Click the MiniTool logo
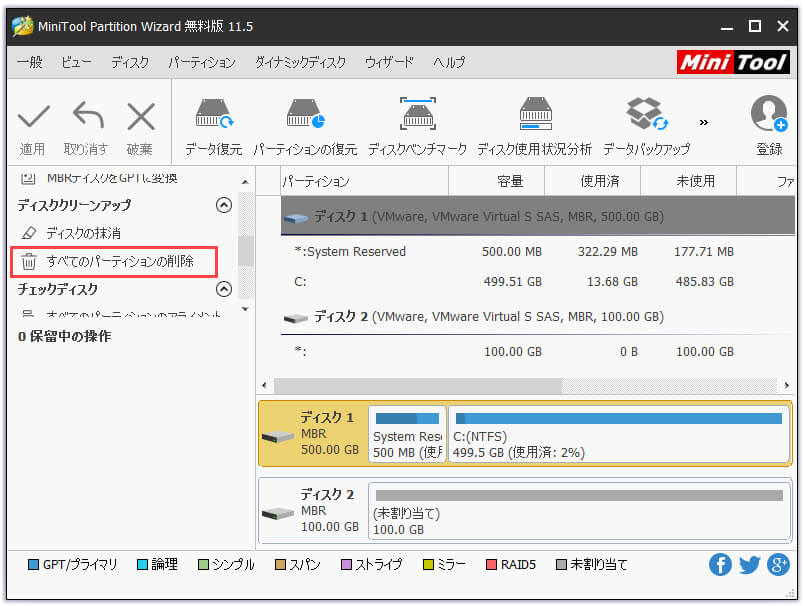805x606 pixels. click(733, 63)
